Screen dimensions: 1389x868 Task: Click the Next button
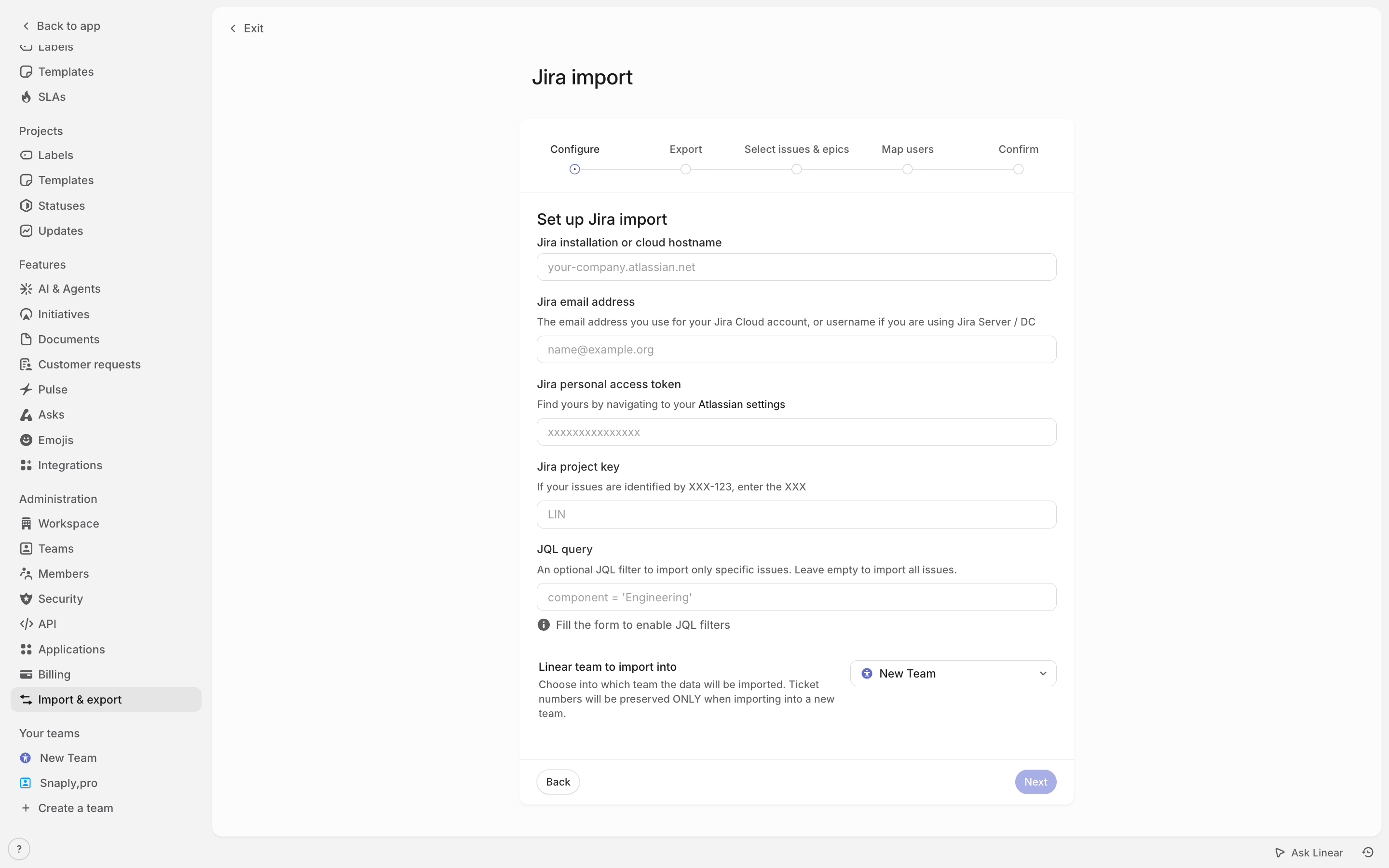tap(1035, 782)
